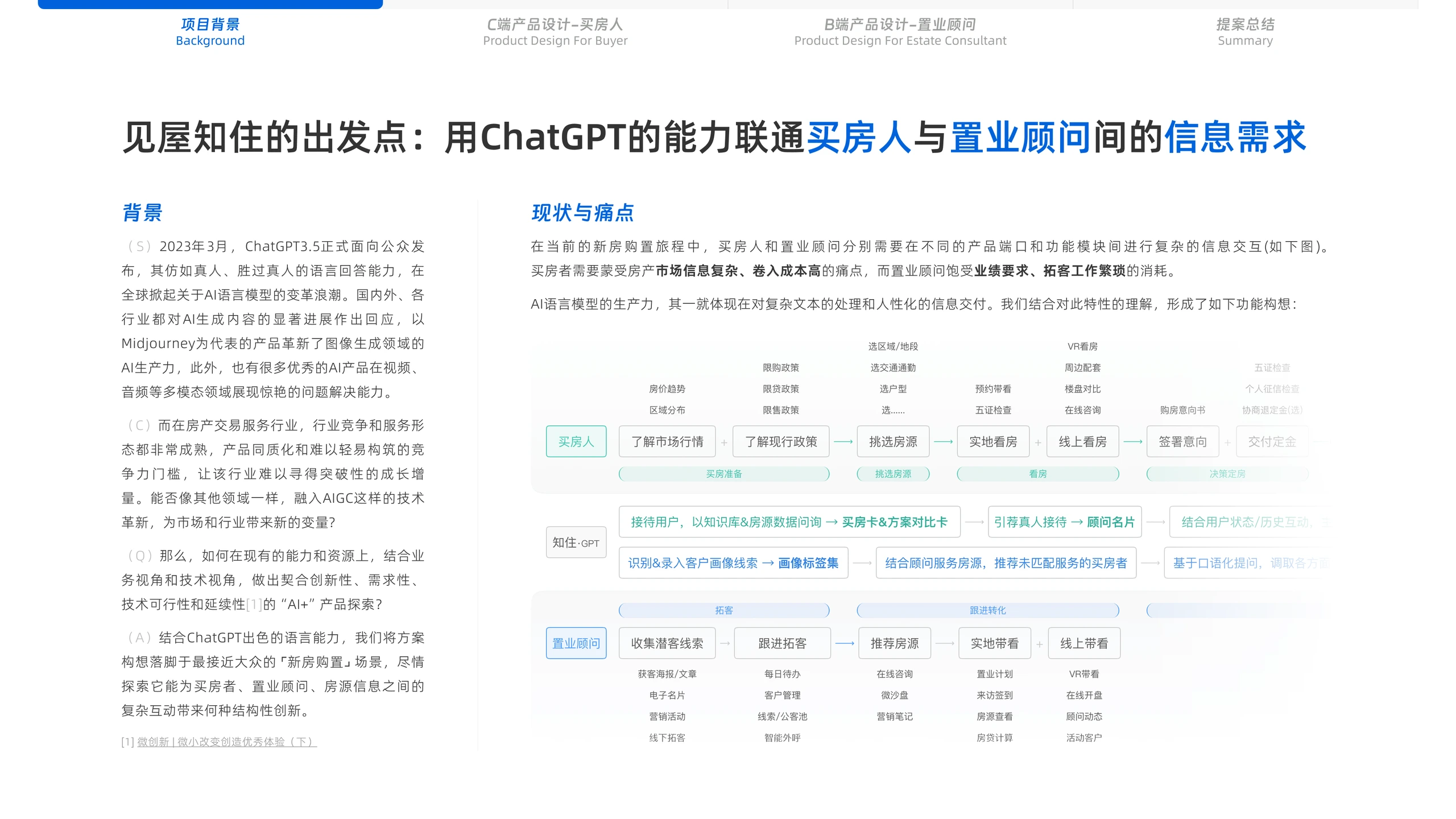Screen dimensions: 1456x819
Task: Select the 智能外呼 label
Action: 783,738
